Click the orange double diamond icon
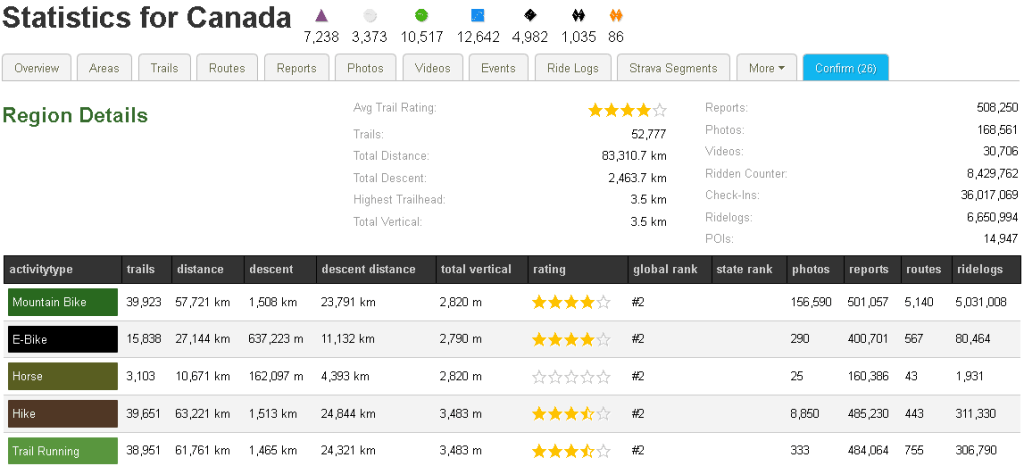The height and width of the screenshot is (466, 1024). (x=616, y=15)
